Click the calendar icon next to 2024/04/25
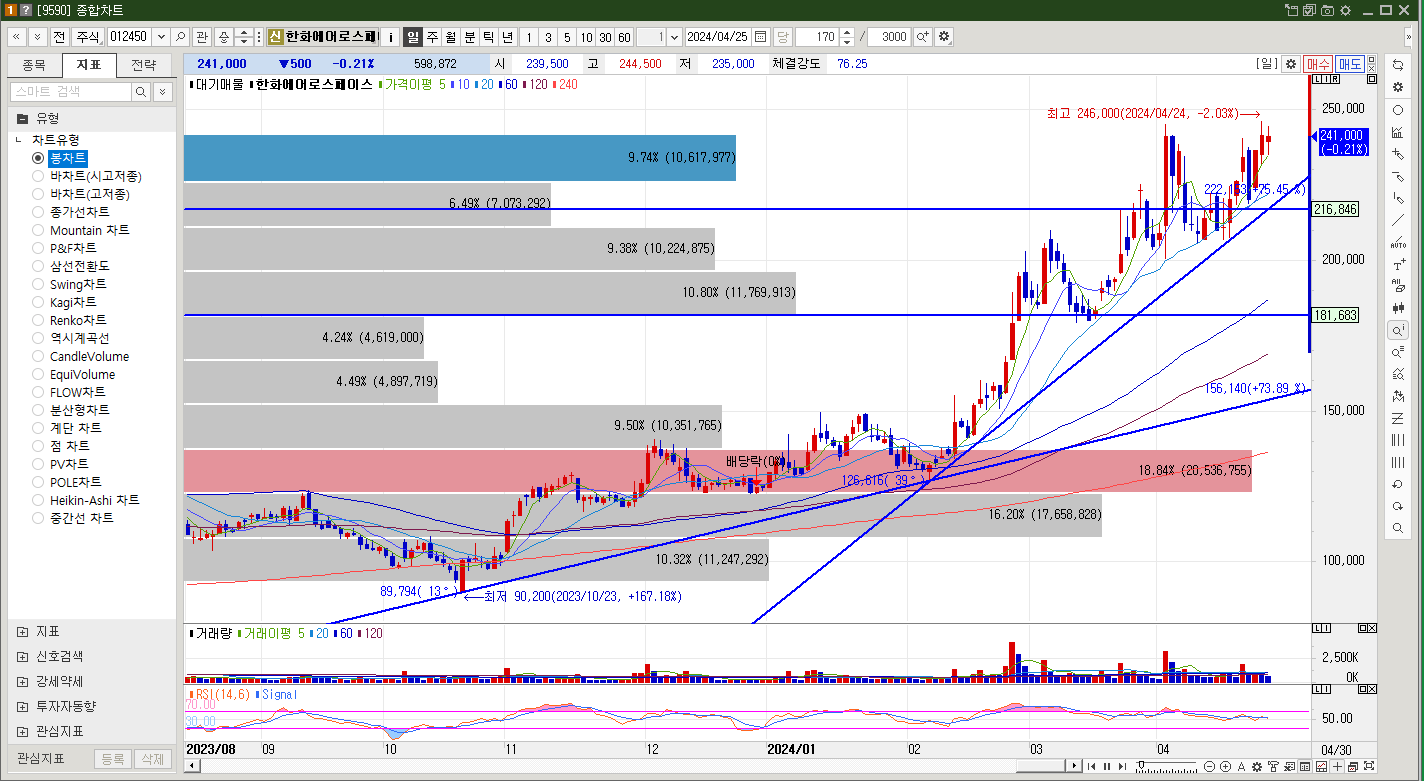The width and height of the screenshot is (1424, 781). click(x=760, y=37)
